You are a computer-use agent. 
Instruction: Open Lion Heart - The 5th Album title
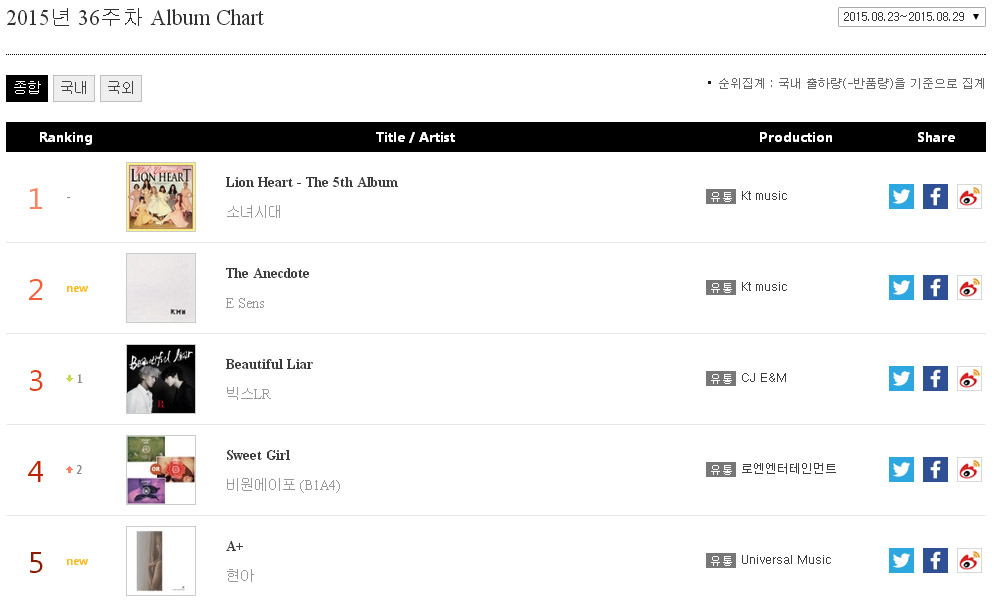pos(312,182)
